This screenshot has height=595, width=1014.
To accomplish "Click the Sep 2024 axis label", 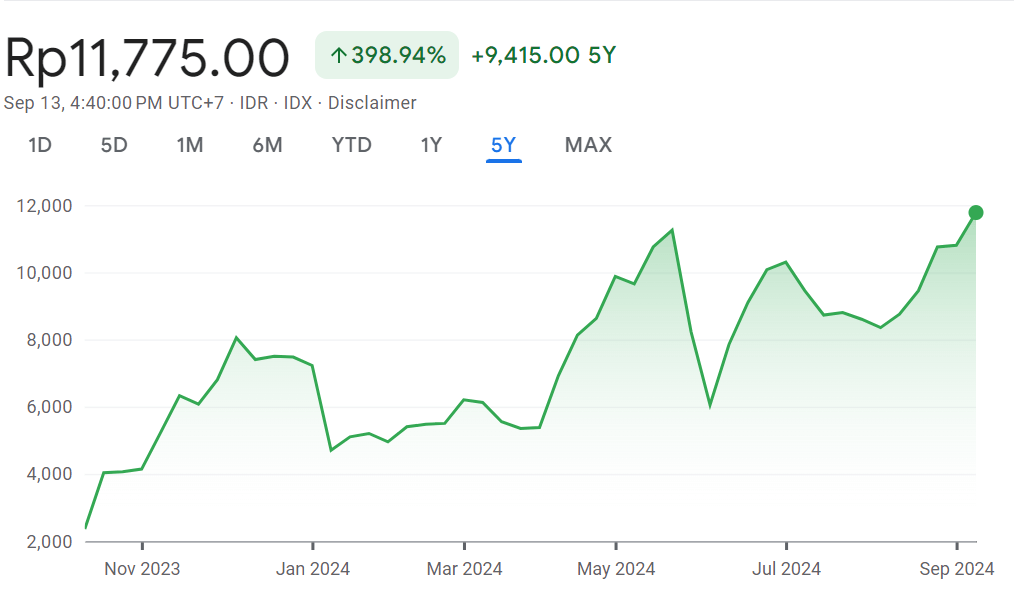I will pos(957,568).
